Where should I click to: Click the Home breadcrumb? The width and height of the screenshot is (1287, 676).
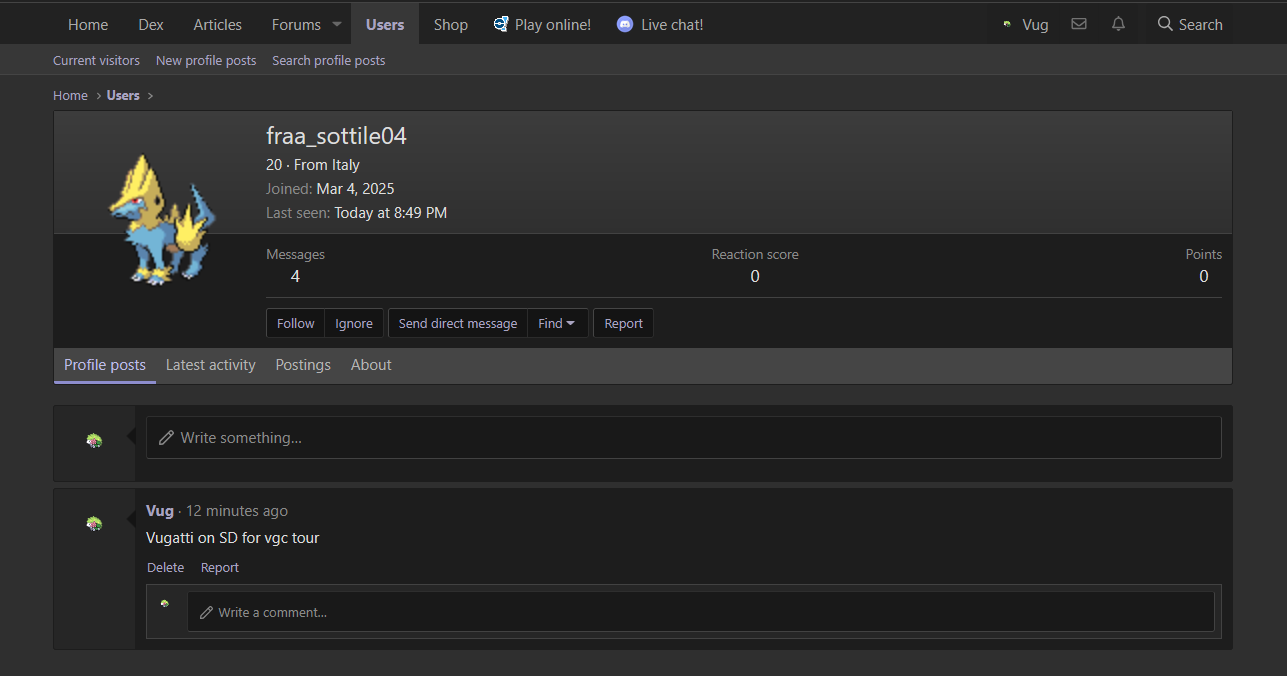[x=70, y=95]
